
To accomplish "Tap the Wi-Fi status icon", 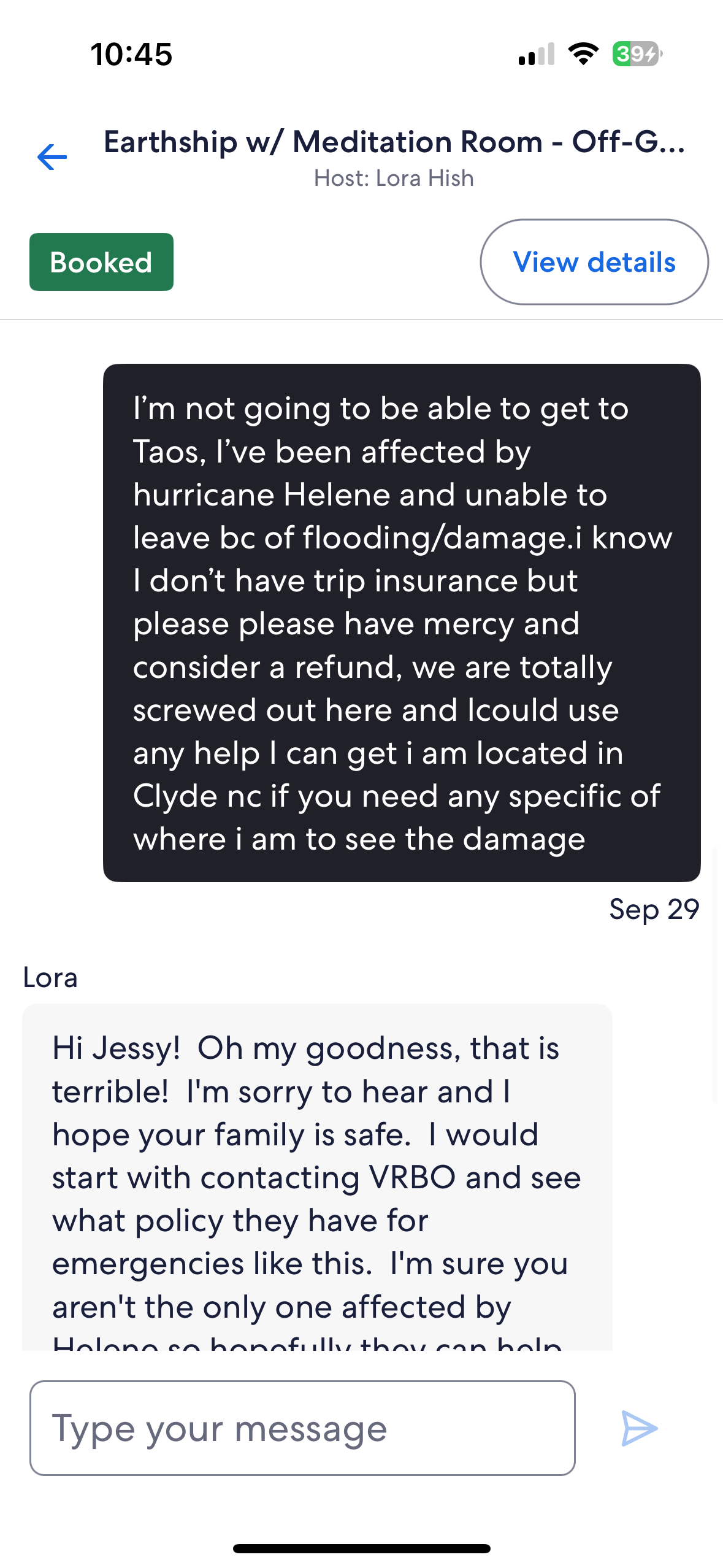I will click(584, 54).
